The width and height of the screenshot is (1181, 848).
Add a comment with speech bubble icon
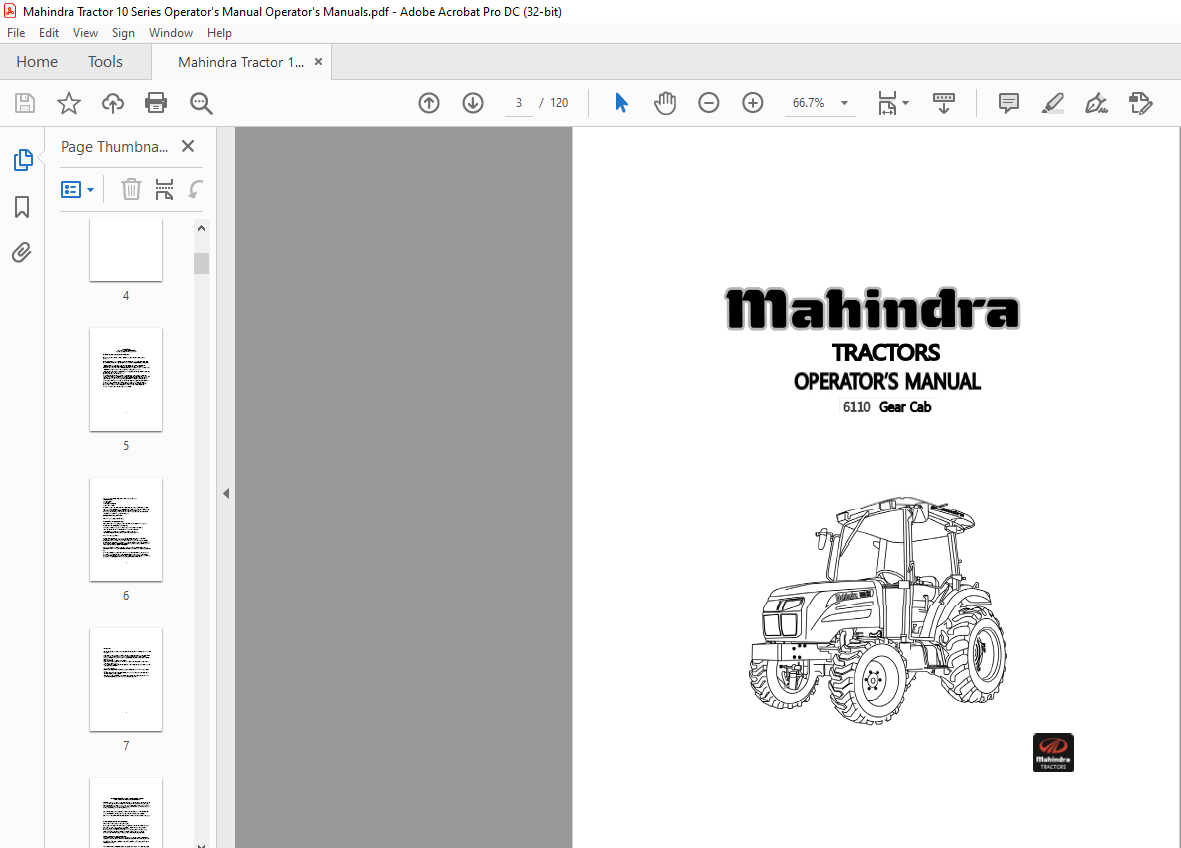point(1009,103)
